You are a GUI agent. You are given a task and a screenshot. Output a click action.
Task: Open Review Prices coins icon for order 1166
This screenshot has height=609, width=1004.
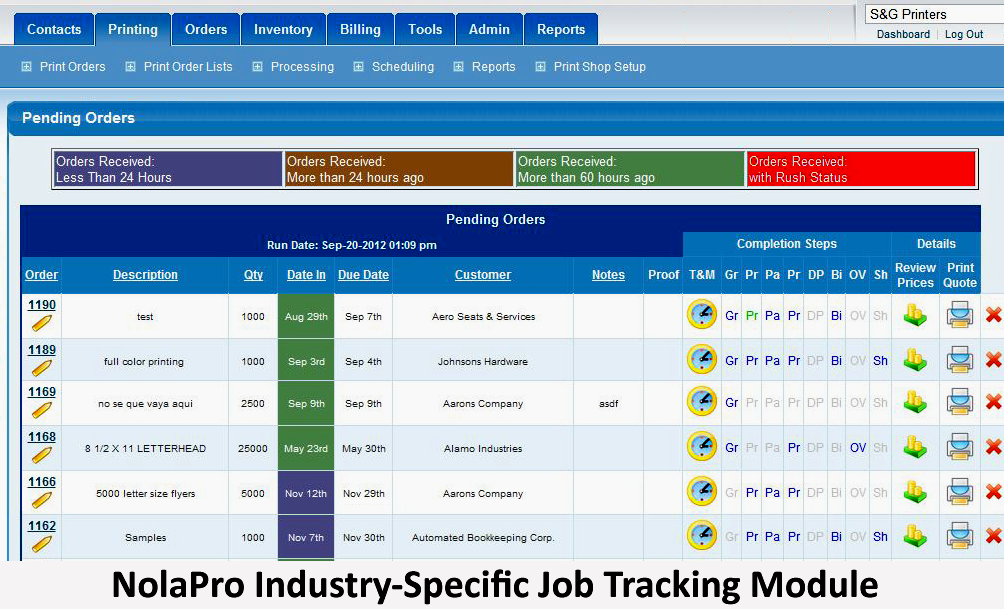click(x=914, y=492)
